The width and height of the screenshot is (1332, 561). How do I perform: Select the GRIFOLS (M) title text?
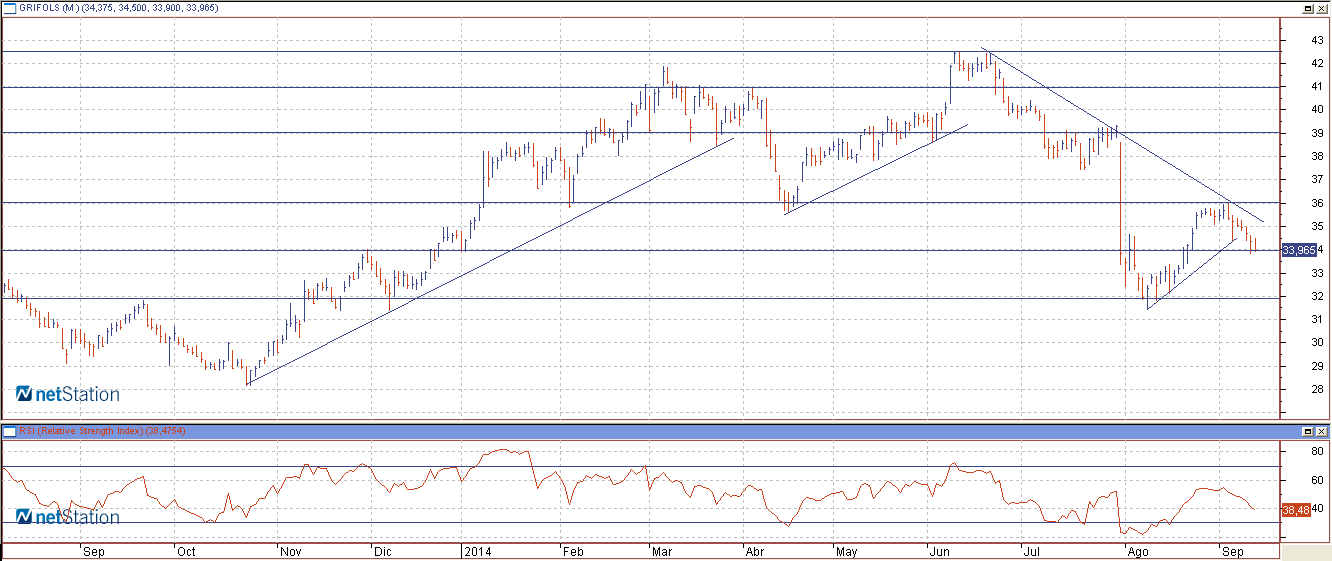50,8
